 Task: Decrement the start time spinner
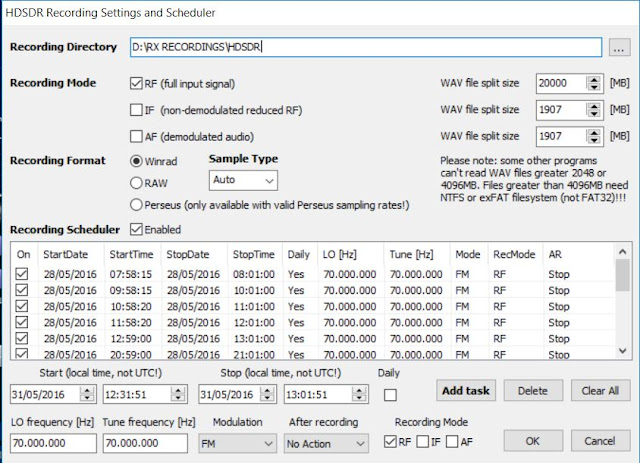(178, 398)
